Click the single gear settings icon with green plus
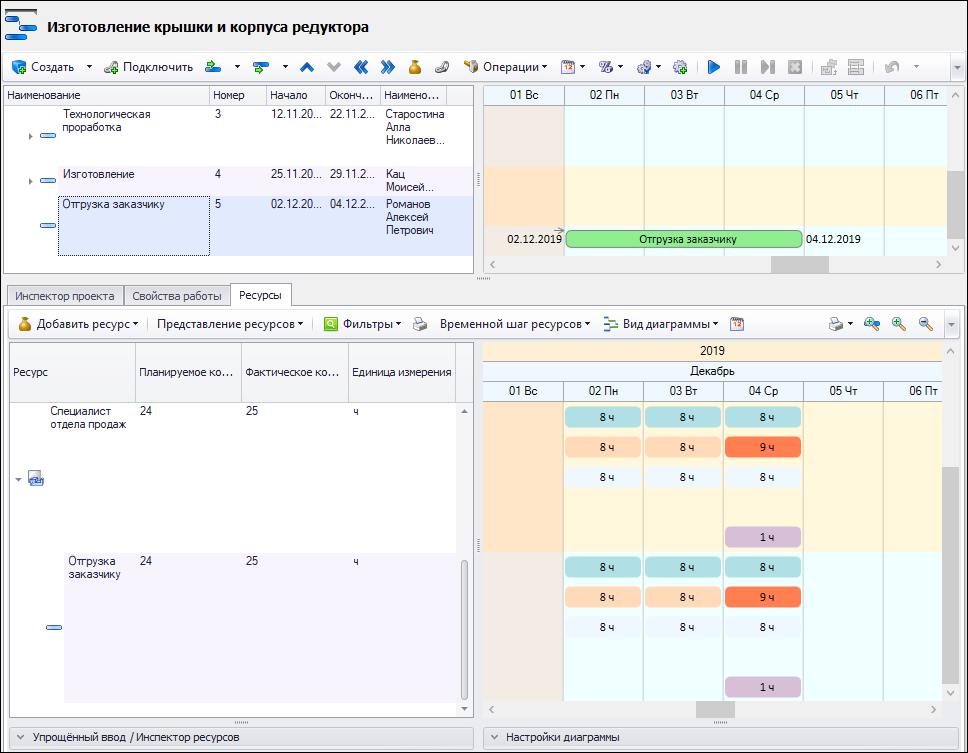The image size is (968, 753). coord(680,67)
